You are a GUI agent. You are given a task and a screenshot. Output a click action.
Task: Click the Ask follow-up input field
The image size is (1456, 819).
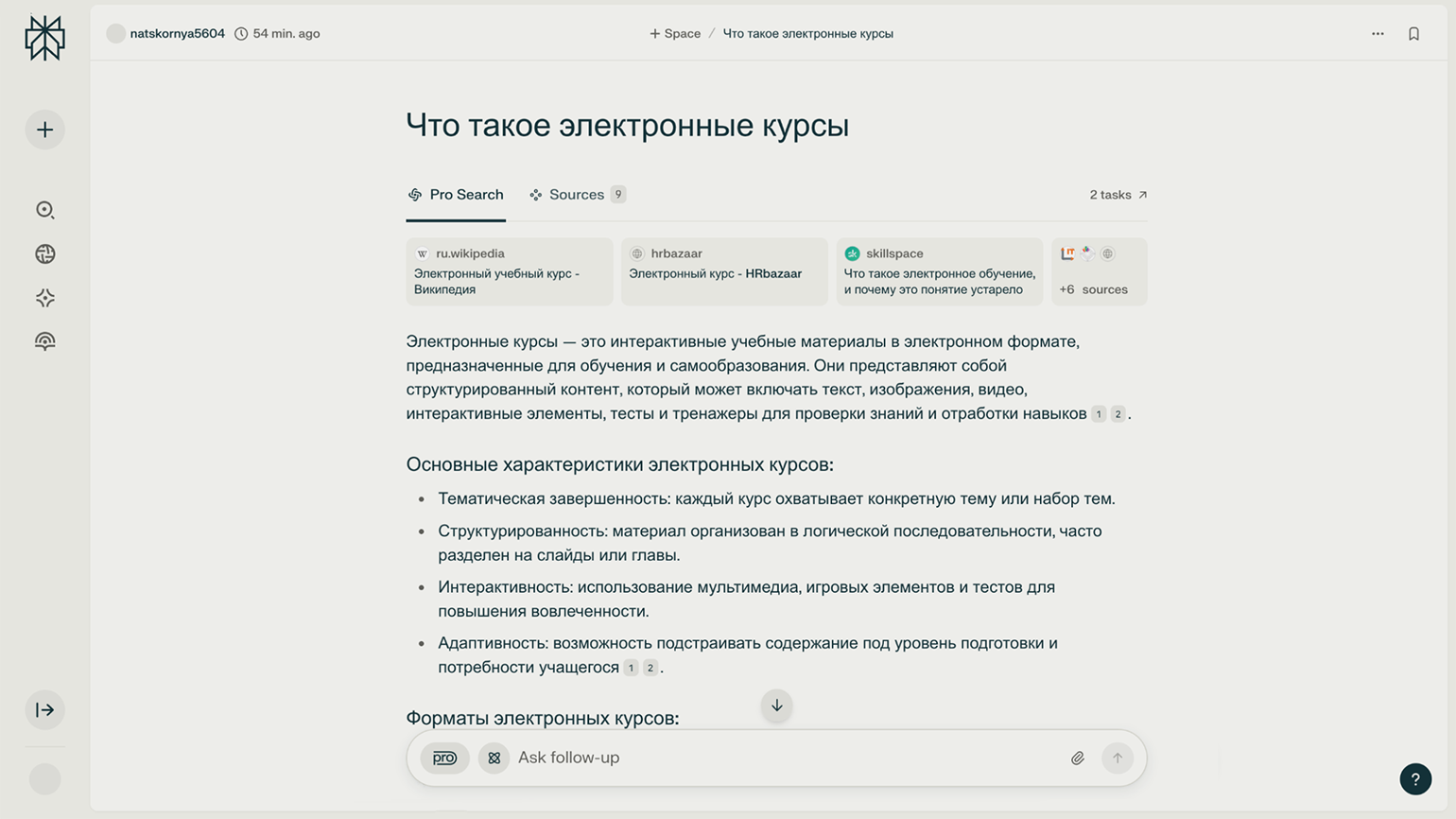(775, 758)
